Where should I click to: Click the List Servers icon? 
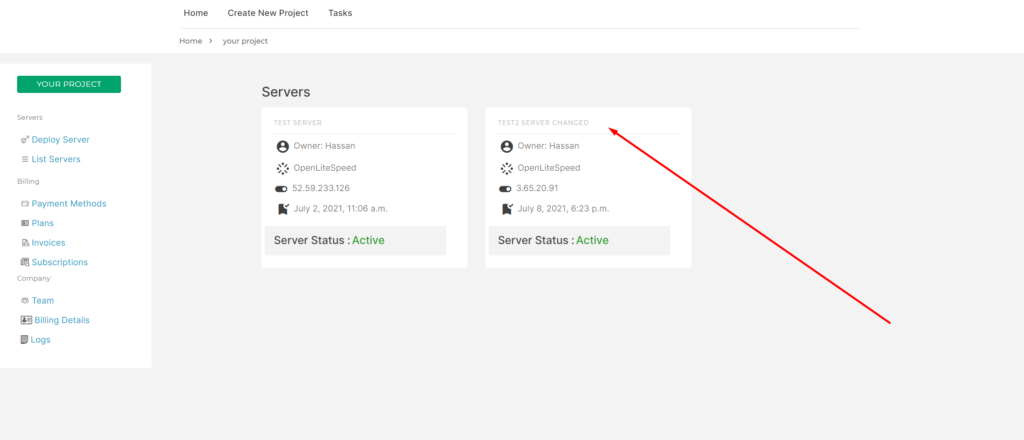coord(25,159)
